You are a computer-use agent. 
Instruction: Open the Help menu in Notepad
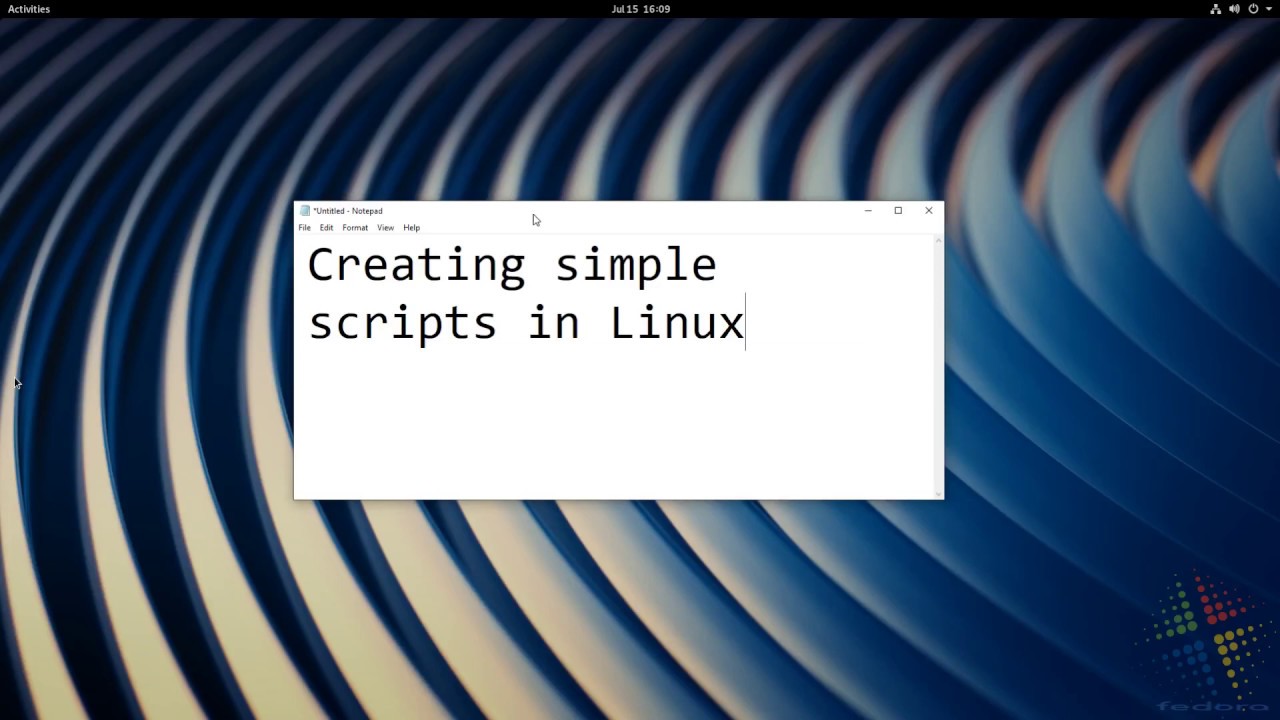pos(411,228)
